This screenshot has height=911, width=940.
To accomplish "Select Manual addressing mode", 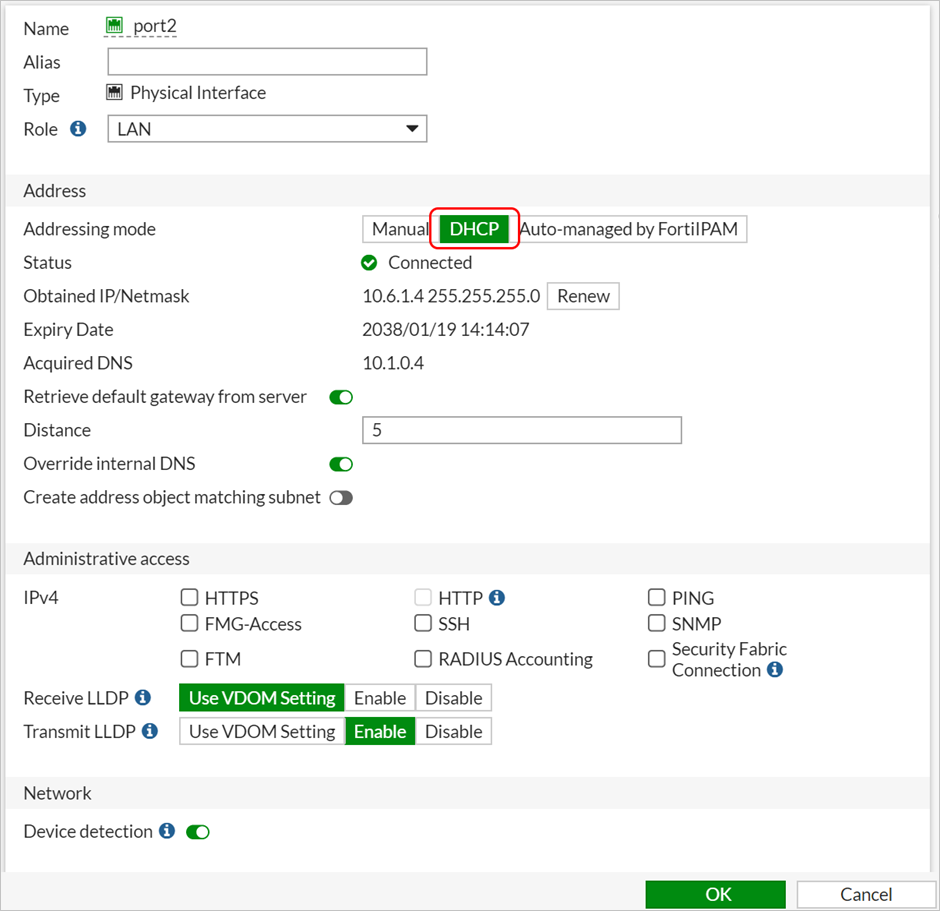I will (x=400, y=229).
